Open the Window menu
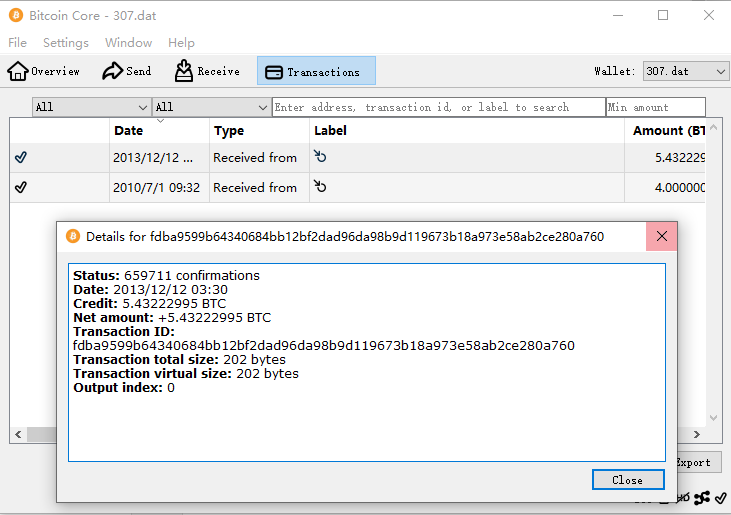 (x=128, y=43)
